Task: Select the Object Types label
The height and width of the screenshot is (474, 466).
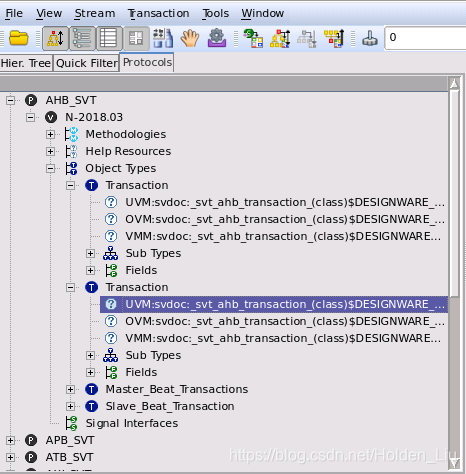Action: pyautogui.click(x=121, y=168)
